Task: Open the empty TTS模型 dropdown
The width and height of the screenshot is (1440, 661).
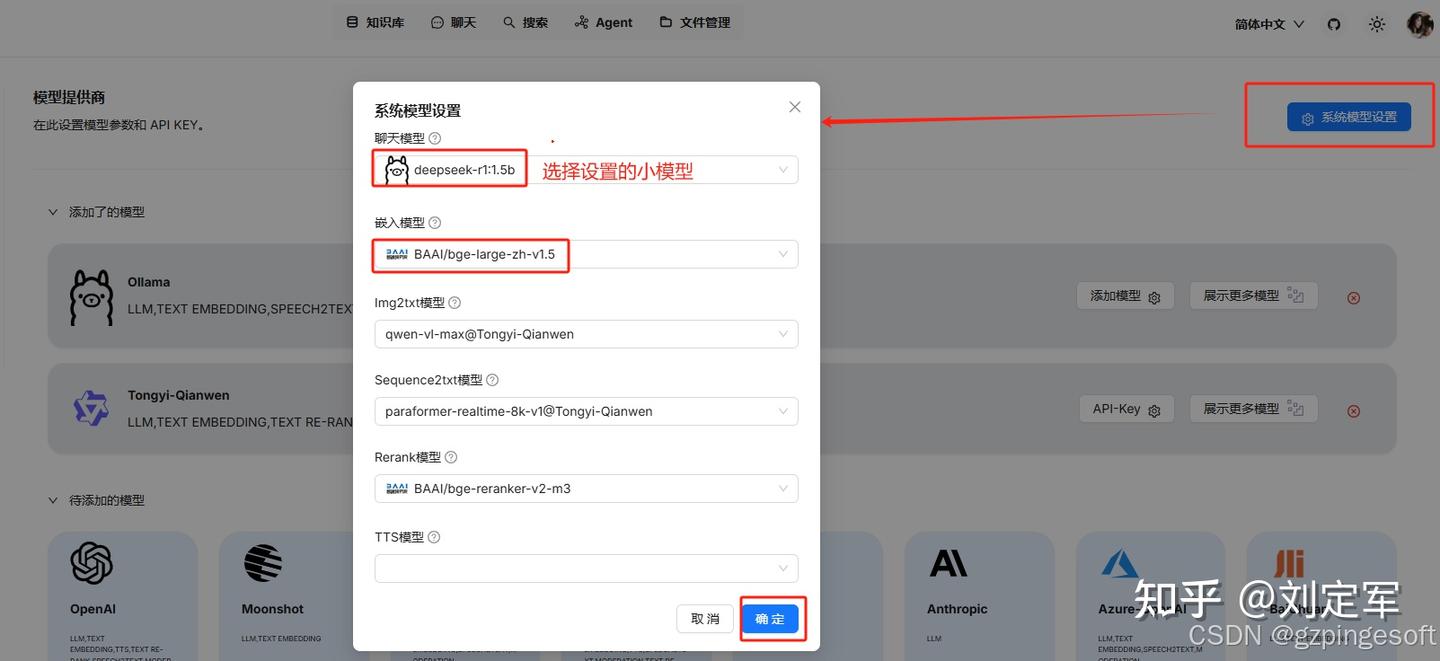Action: [586, 568]
